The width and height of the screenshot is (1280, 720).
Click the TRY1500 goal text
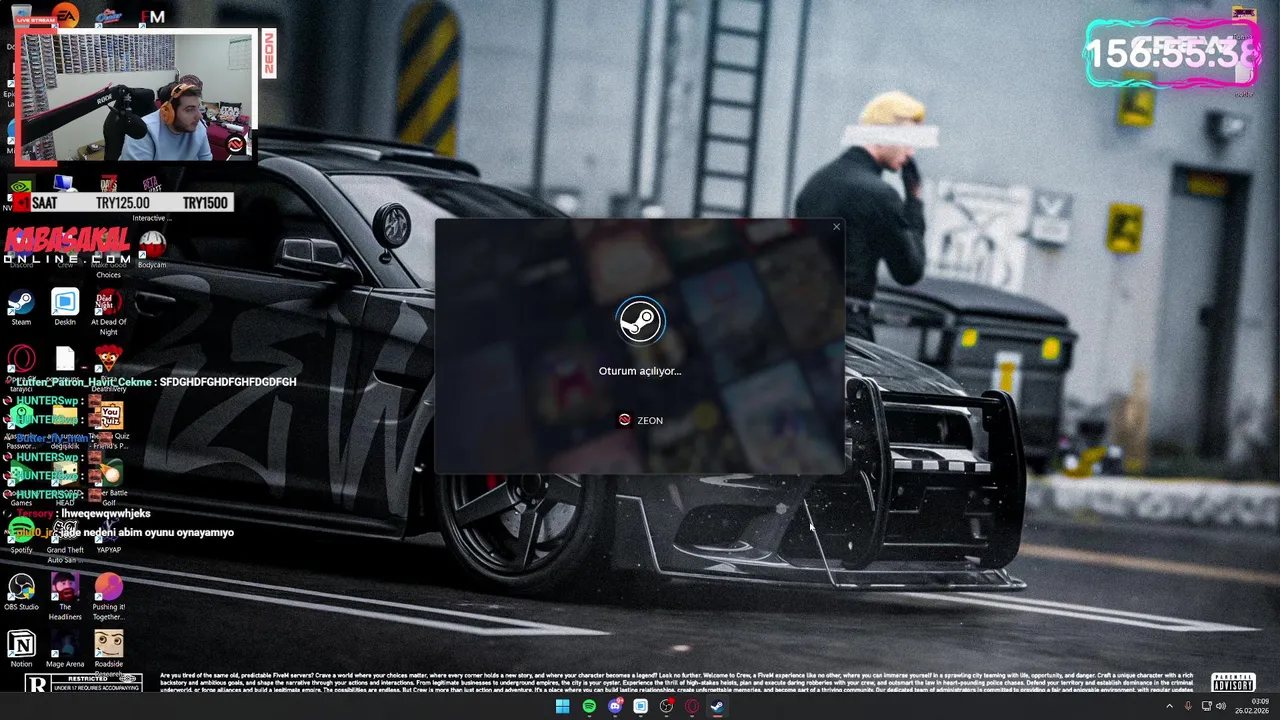(205, 203)
